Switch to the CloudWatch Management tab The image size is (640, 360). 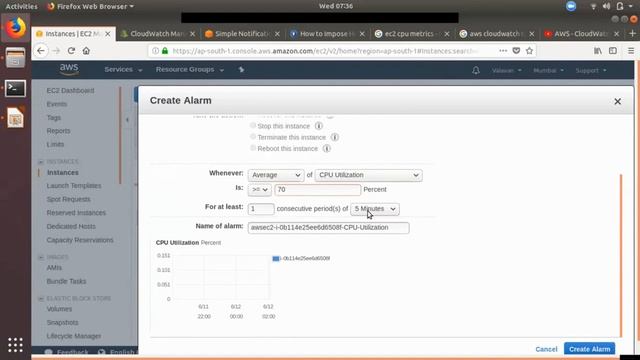pyautogui.click(x=158, y=34)
